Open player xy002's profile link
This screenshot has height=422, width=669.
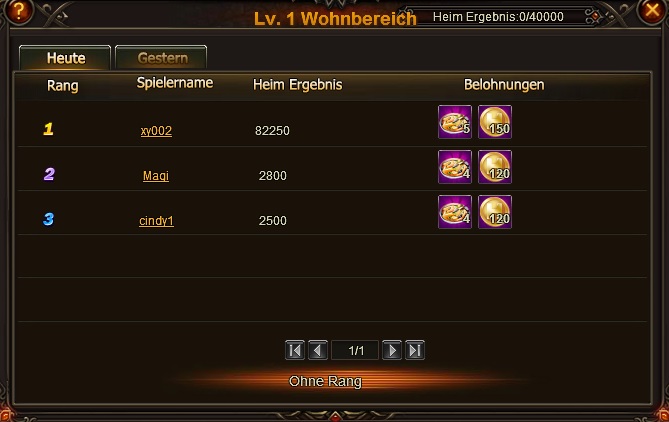pos(156,131)
